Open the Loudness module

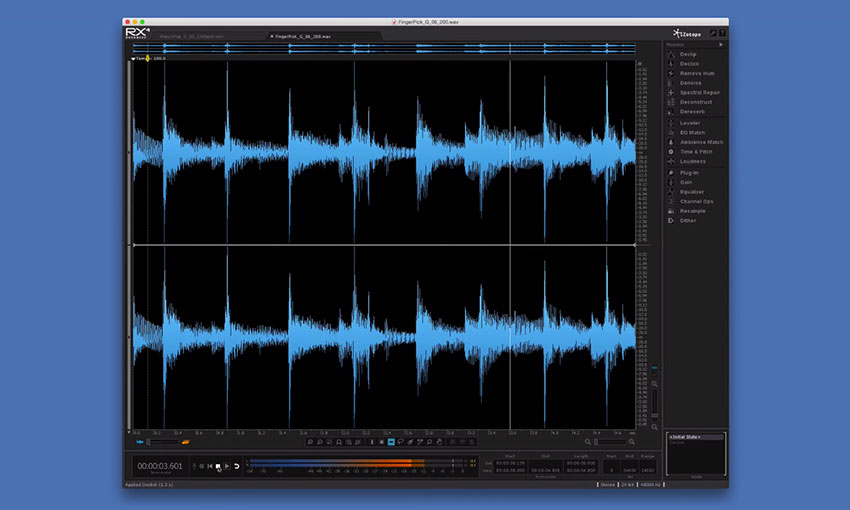pyautogui.click(x=692, y=162)
